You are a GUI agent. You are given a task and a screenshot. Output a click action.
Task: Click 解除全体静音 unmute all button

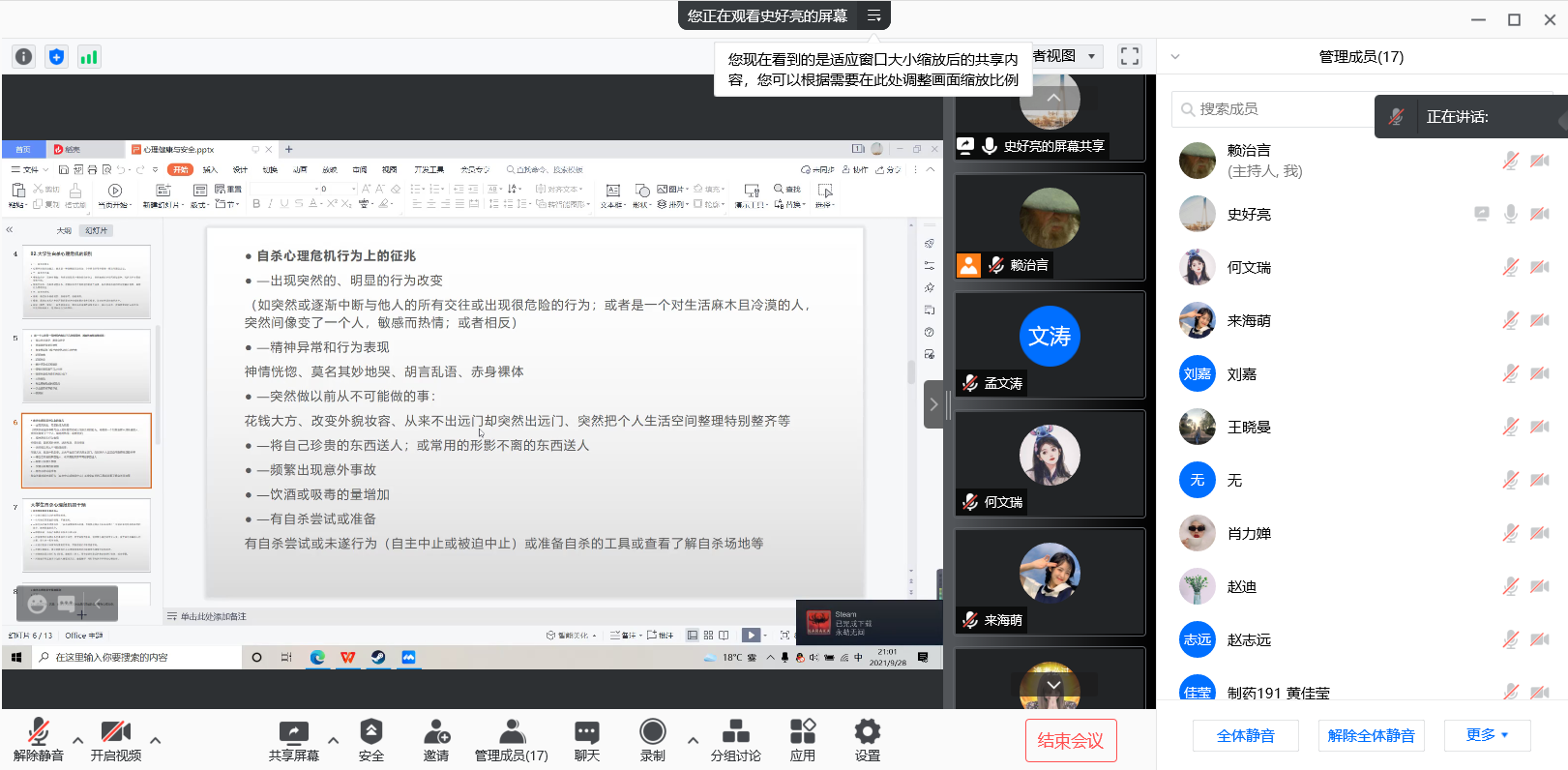point(1372,736)
